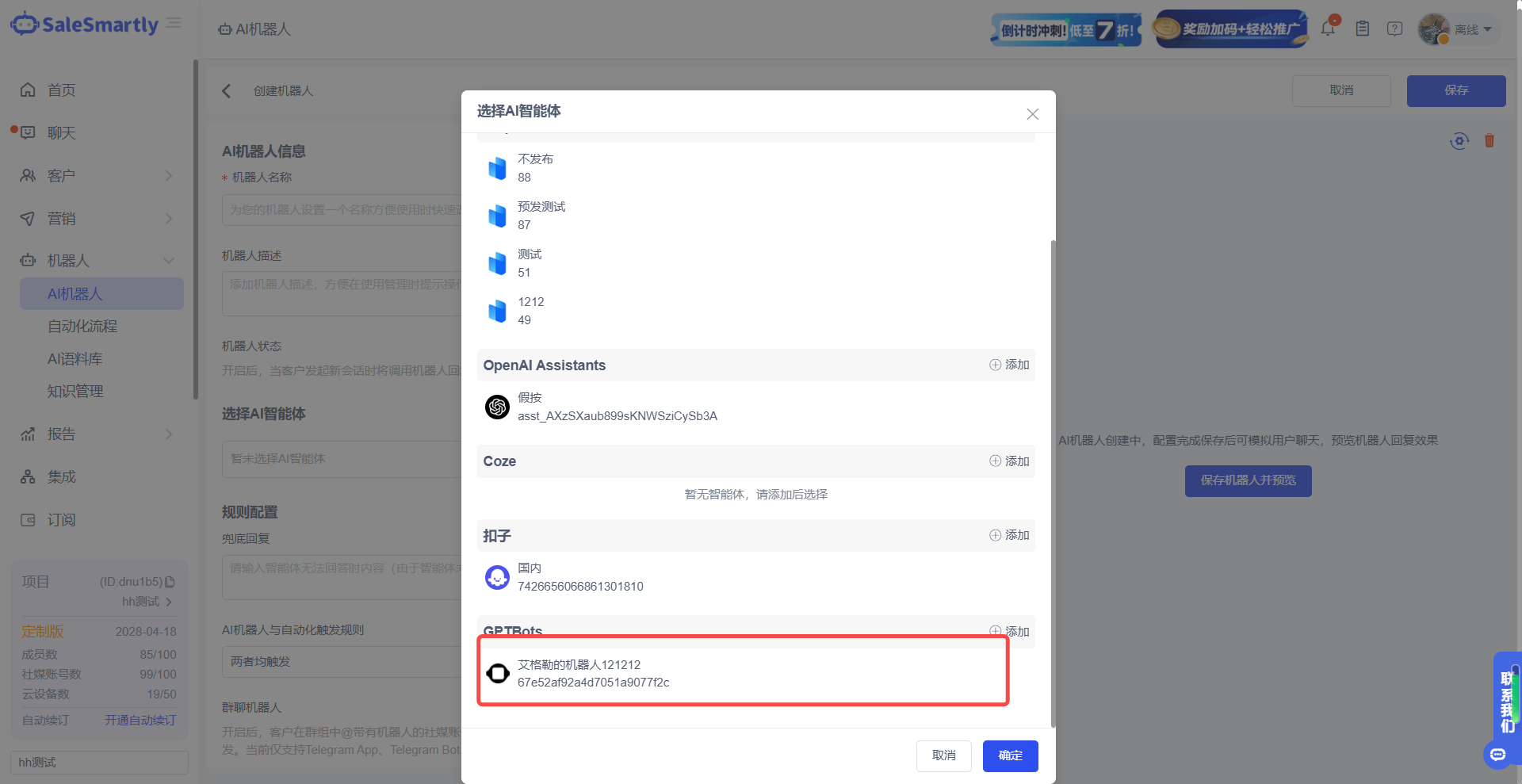
Task: Select the Coze 国内 agent entry
Action: (x=578, y=576)
